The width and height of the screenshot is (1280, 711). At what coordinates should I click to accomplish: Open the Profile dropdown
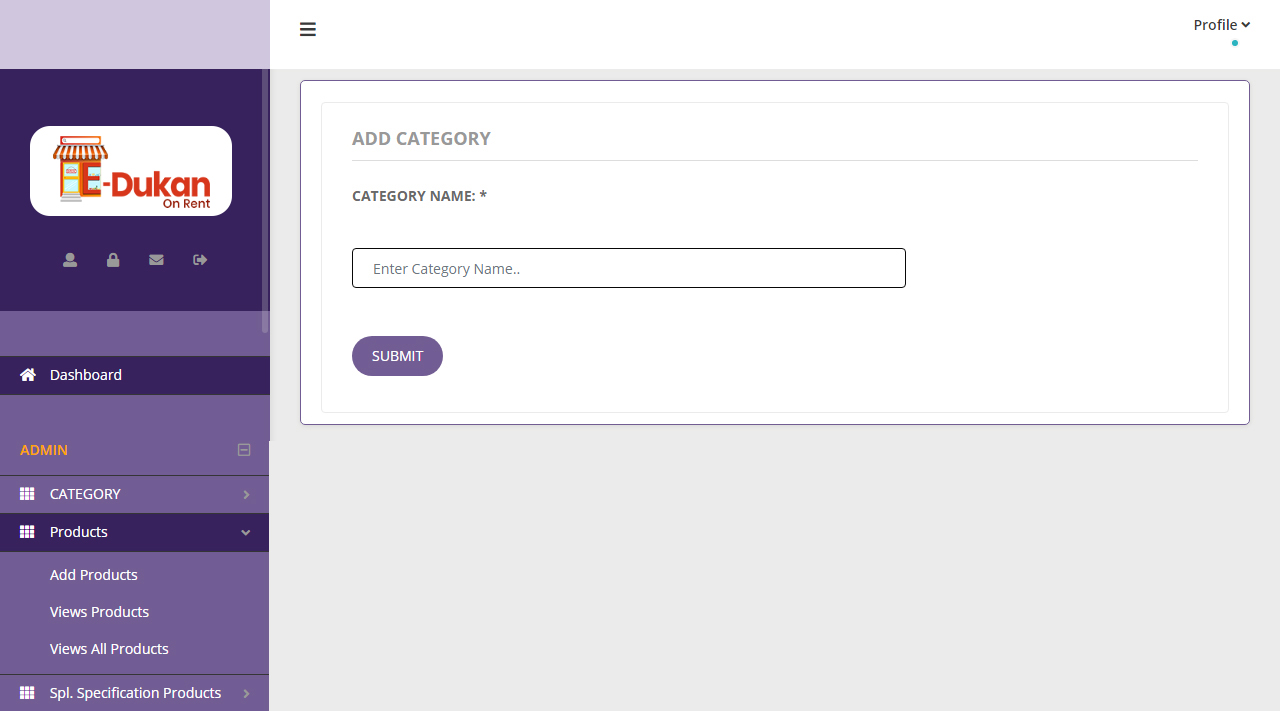coord(1222,25)
